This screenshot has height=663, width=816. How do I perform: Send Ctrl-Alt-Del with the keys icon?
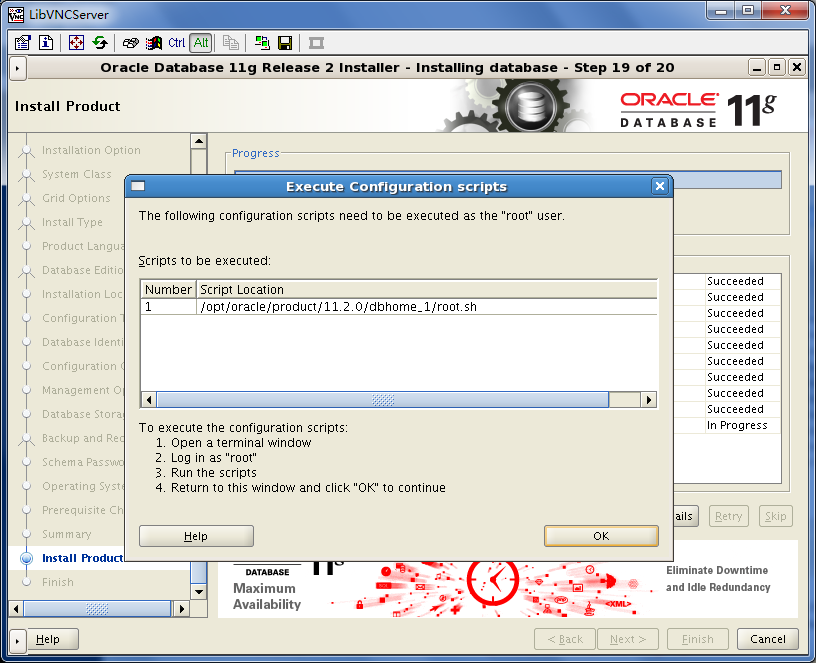point(130,43)
